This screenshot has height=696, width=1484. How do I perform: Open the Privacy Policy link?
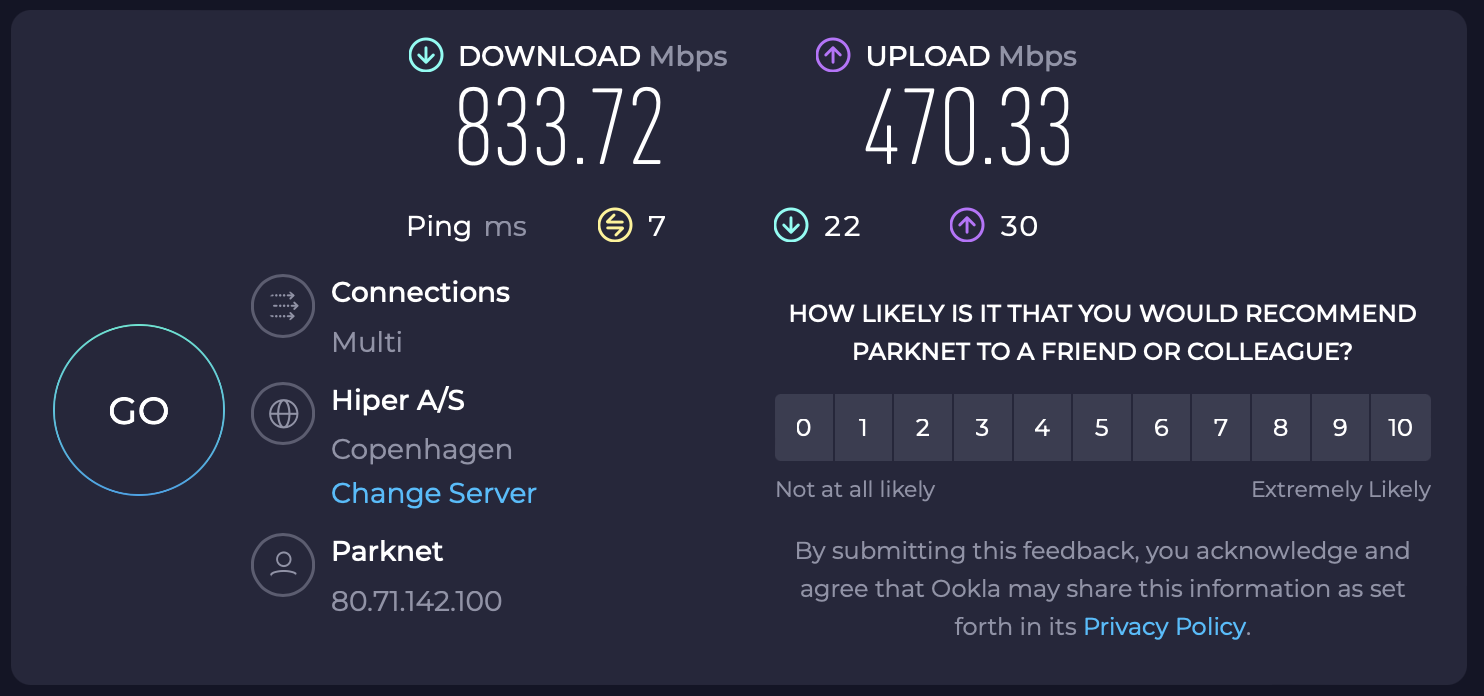pos(1164,627)
